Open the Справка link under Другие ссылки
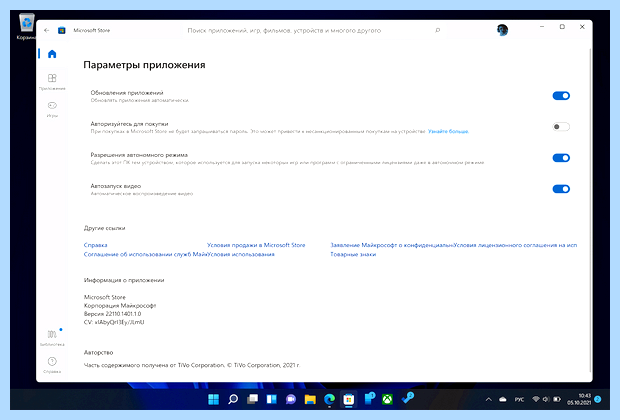This screenshot has width=620, height=420. (x=95, y=245)
